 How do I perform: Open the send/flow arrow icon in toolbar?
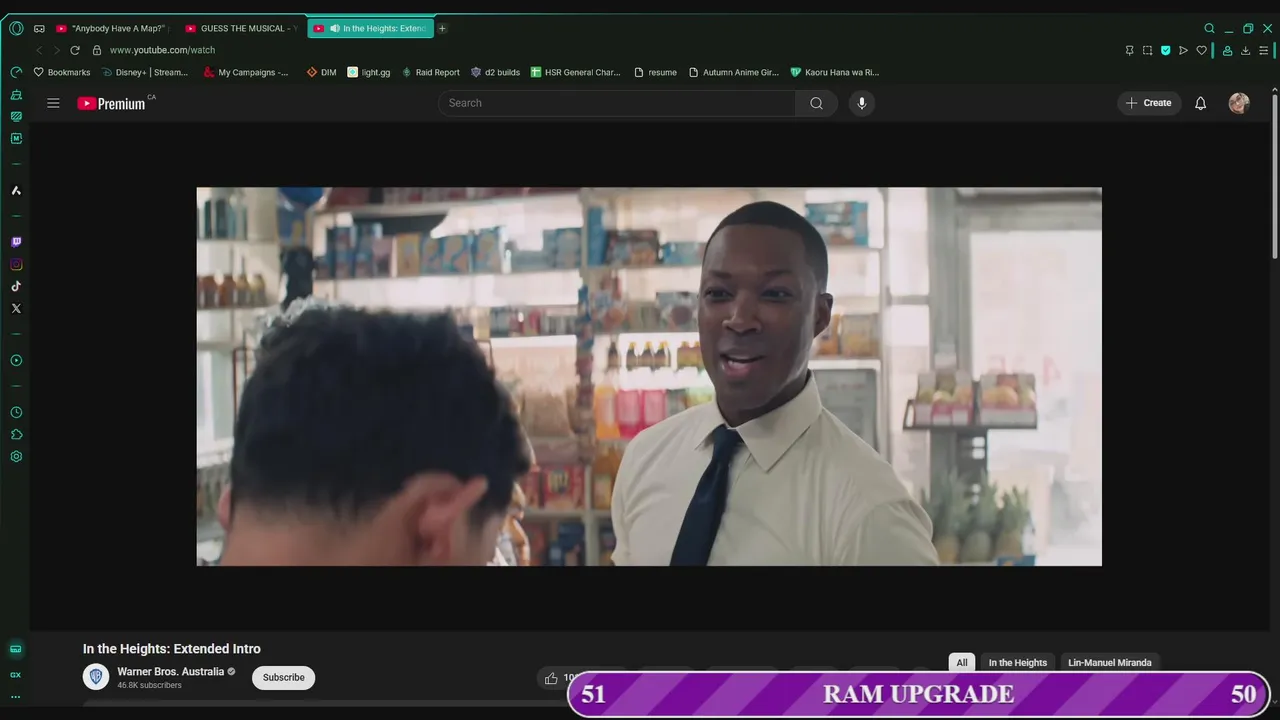1183,50
